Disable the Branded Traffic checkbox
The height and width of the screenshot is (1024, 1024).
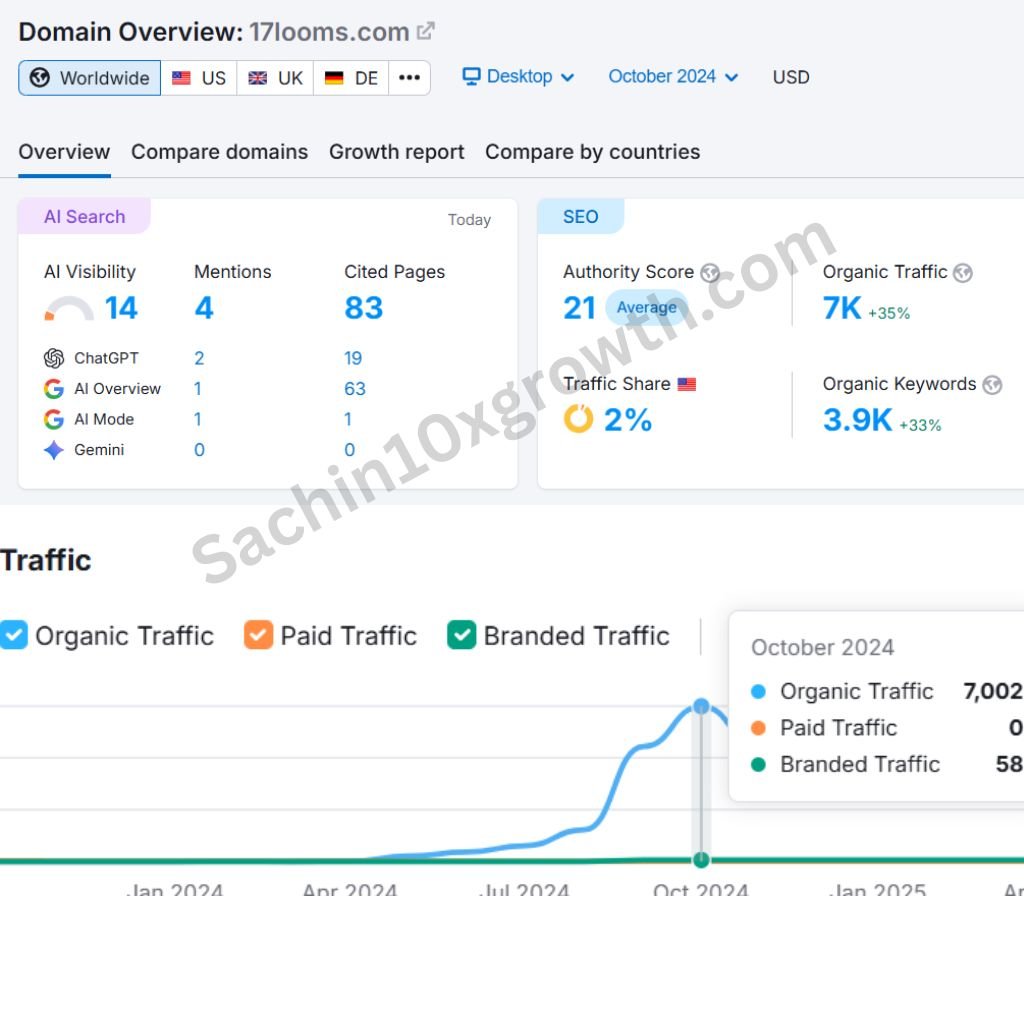461,635
